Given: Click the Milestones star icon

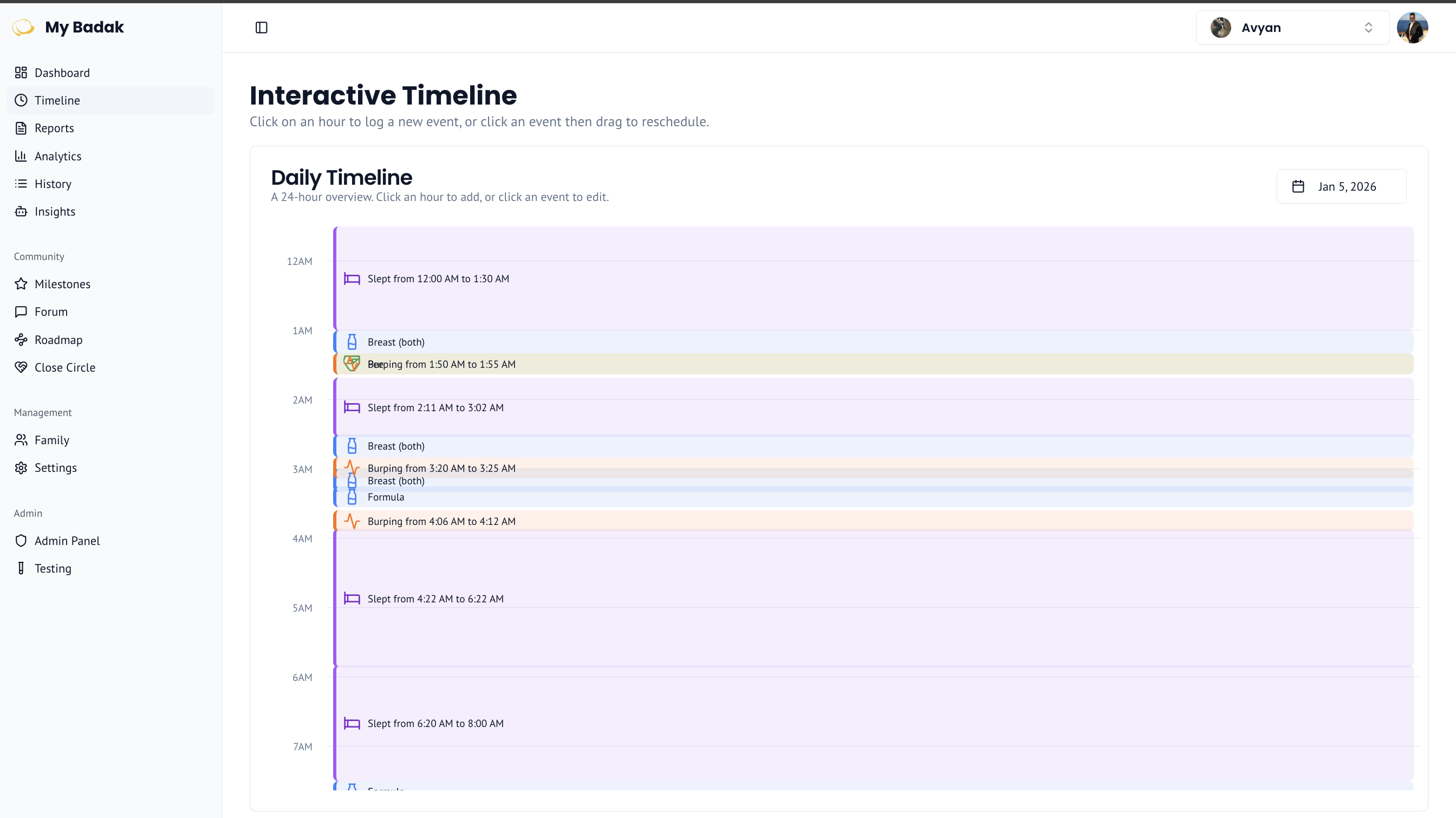Looking at the screenshot, I should click(x=21, y=284).
